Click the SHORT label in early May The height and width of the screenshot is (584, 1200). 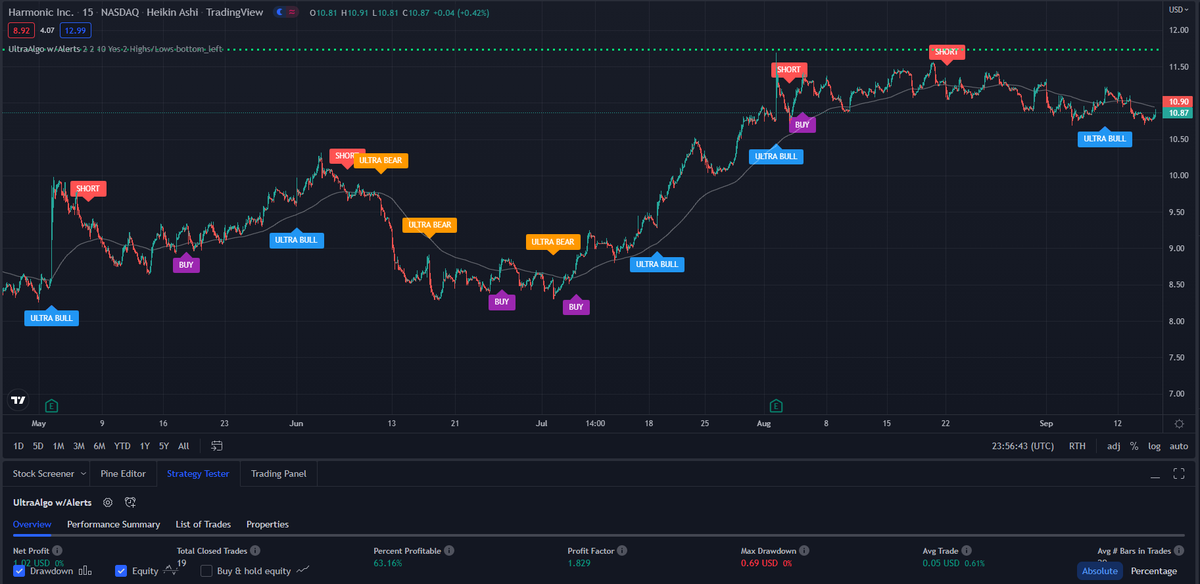[88, 189]
